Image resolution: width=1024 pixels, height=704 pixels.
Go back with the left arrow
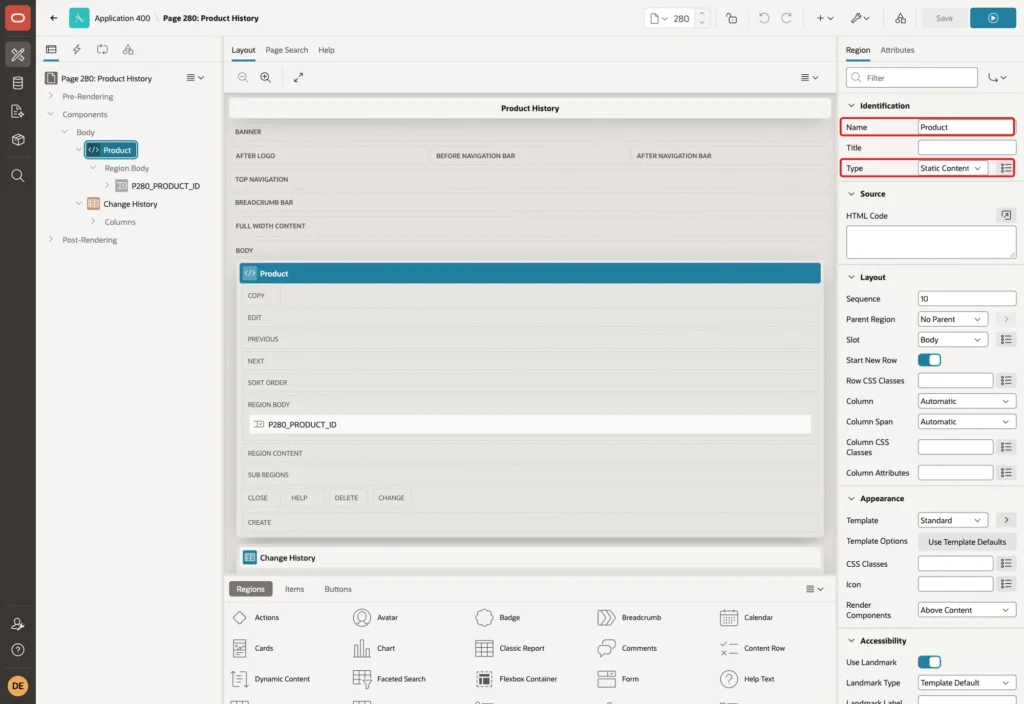[54, 18]
